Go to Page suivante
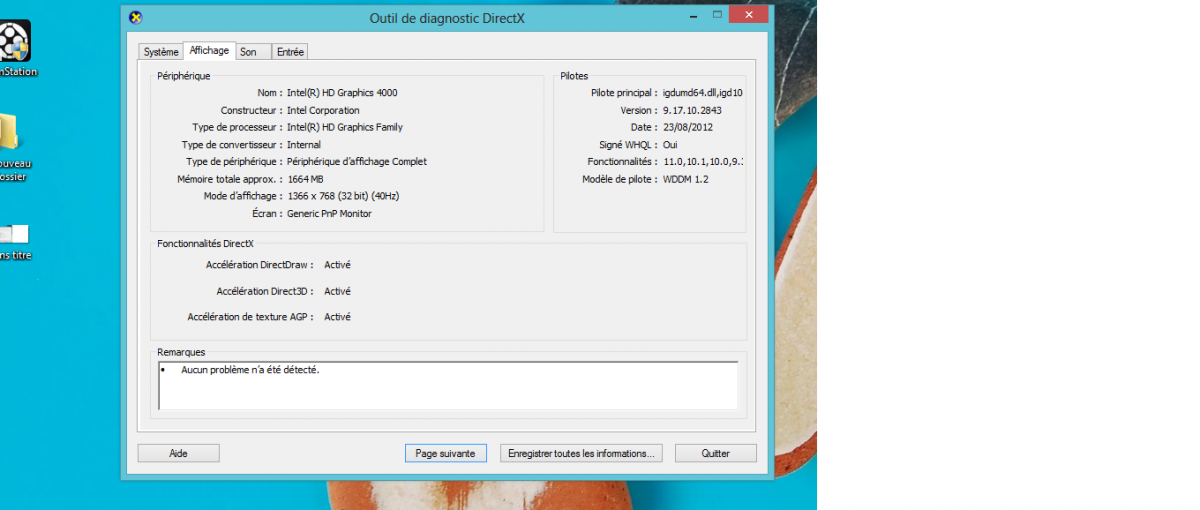Image resolution: width=1200 pixels, height=510 pixels. point(445,453)
